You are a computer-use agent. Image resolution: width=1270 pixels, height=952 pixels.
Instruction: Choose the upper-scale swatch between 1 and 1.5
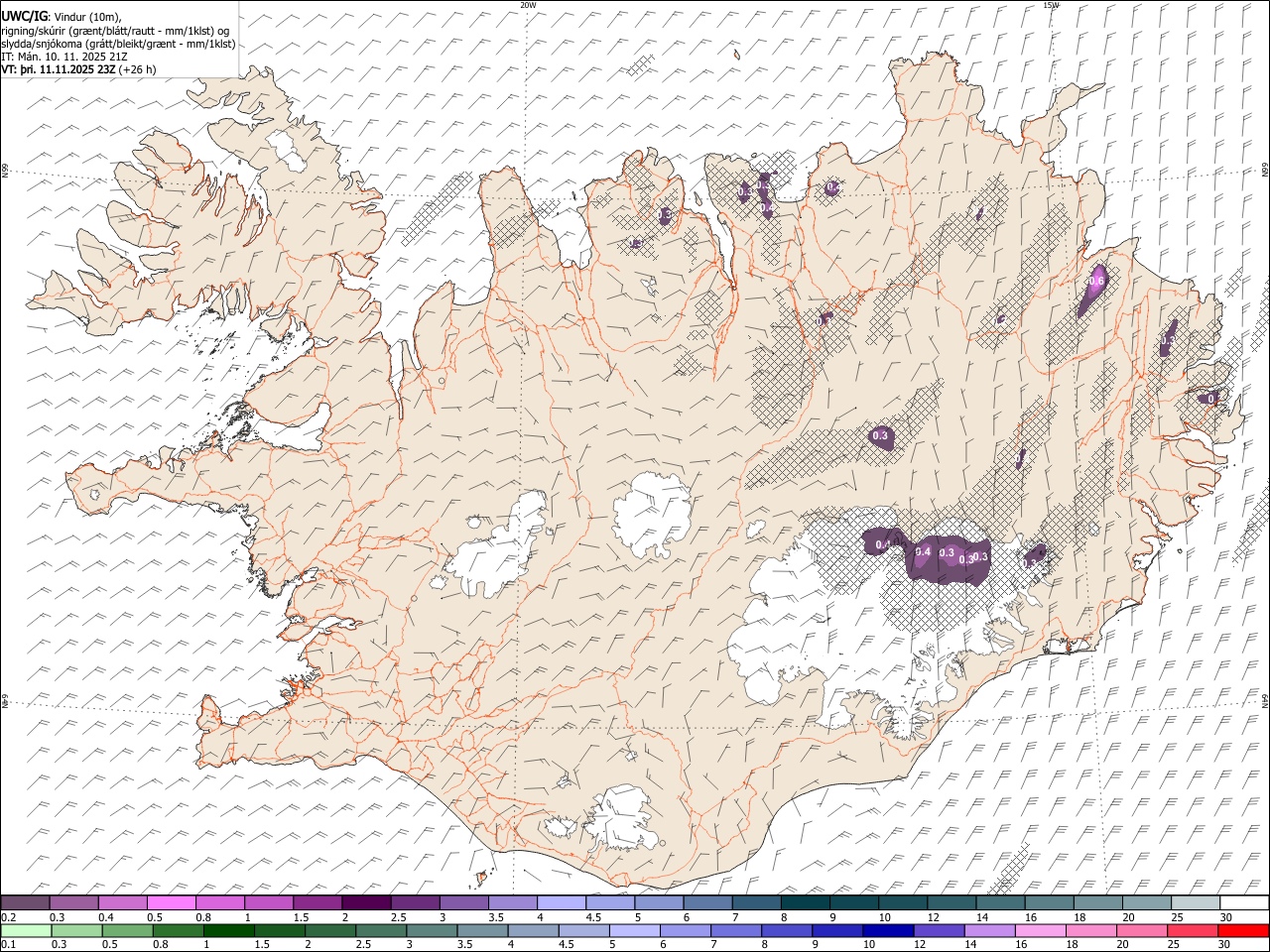(x=268, y=902)
